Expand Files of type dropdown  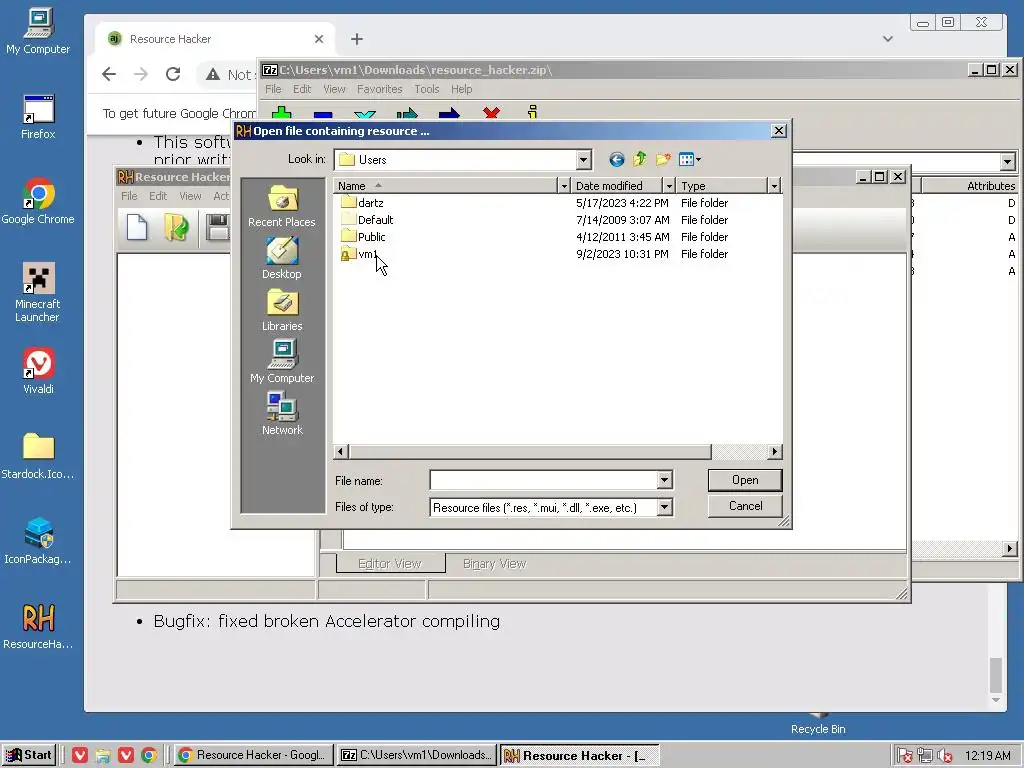(x=664, y=507)
